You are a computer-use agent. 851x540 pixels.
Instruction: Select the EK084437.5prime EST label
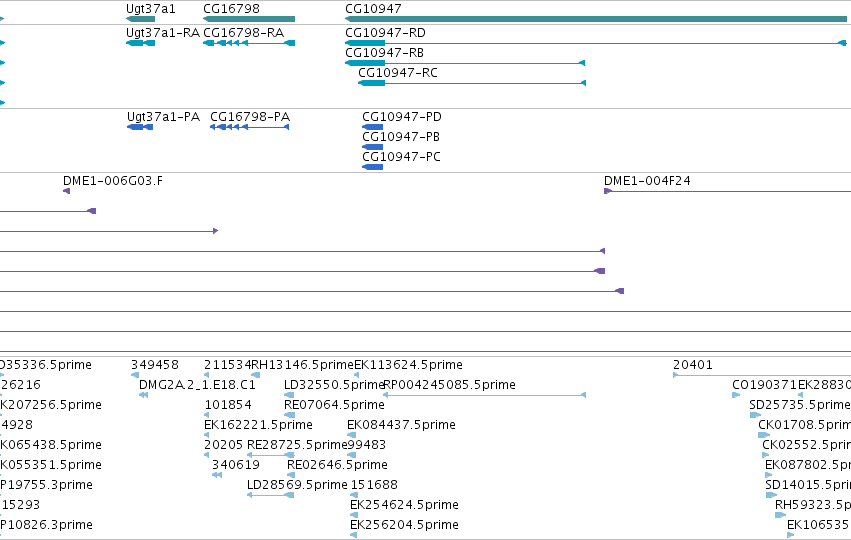click(402, 425)
